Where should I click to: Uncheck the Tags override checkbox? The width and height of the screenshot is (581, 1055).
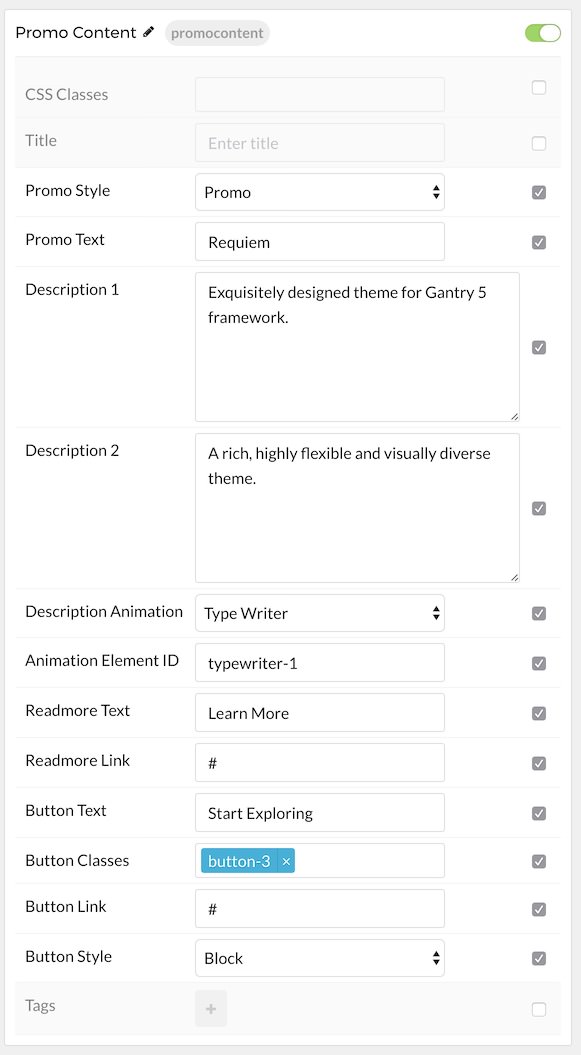click(539, 1009)
